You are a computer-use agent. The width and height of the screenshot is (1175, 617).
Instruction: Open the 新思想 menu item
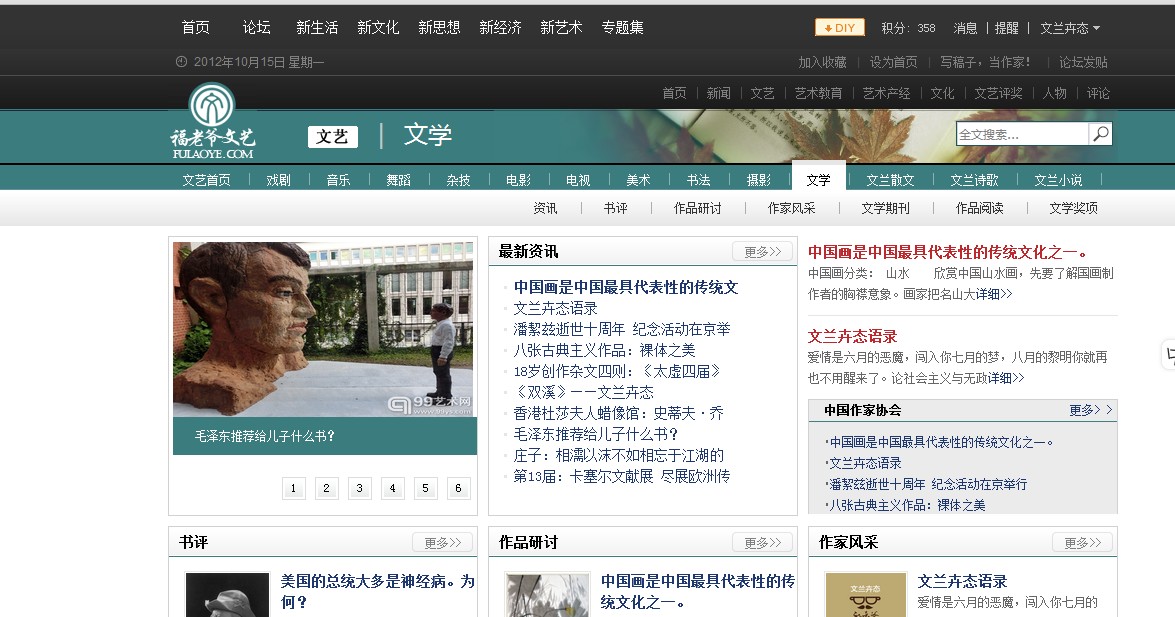(439, 28)
